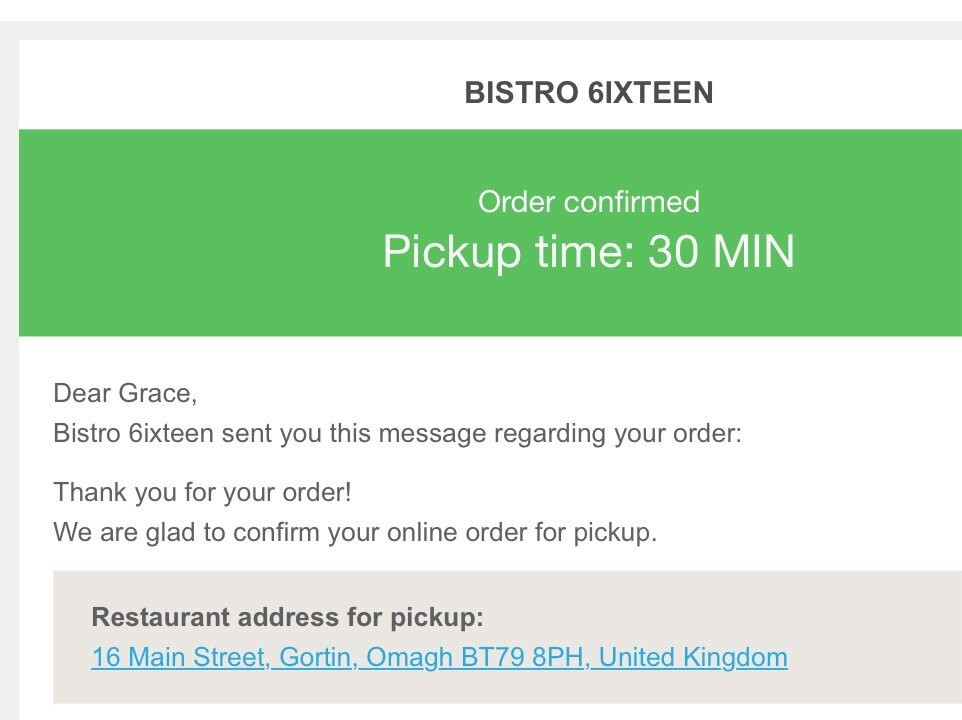The width and height of the screenshot is (962, 720).
Task: Click the BISTRO 6IXTEEN header title
Action: (588, 93)
